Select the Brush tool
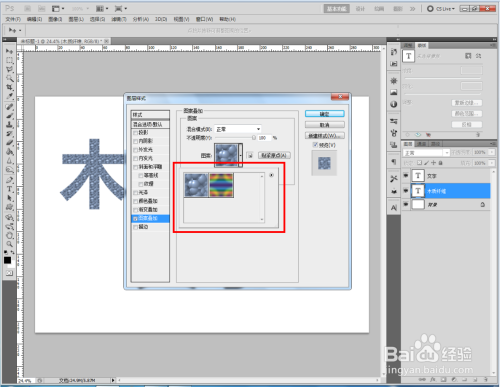 (9, 116)
